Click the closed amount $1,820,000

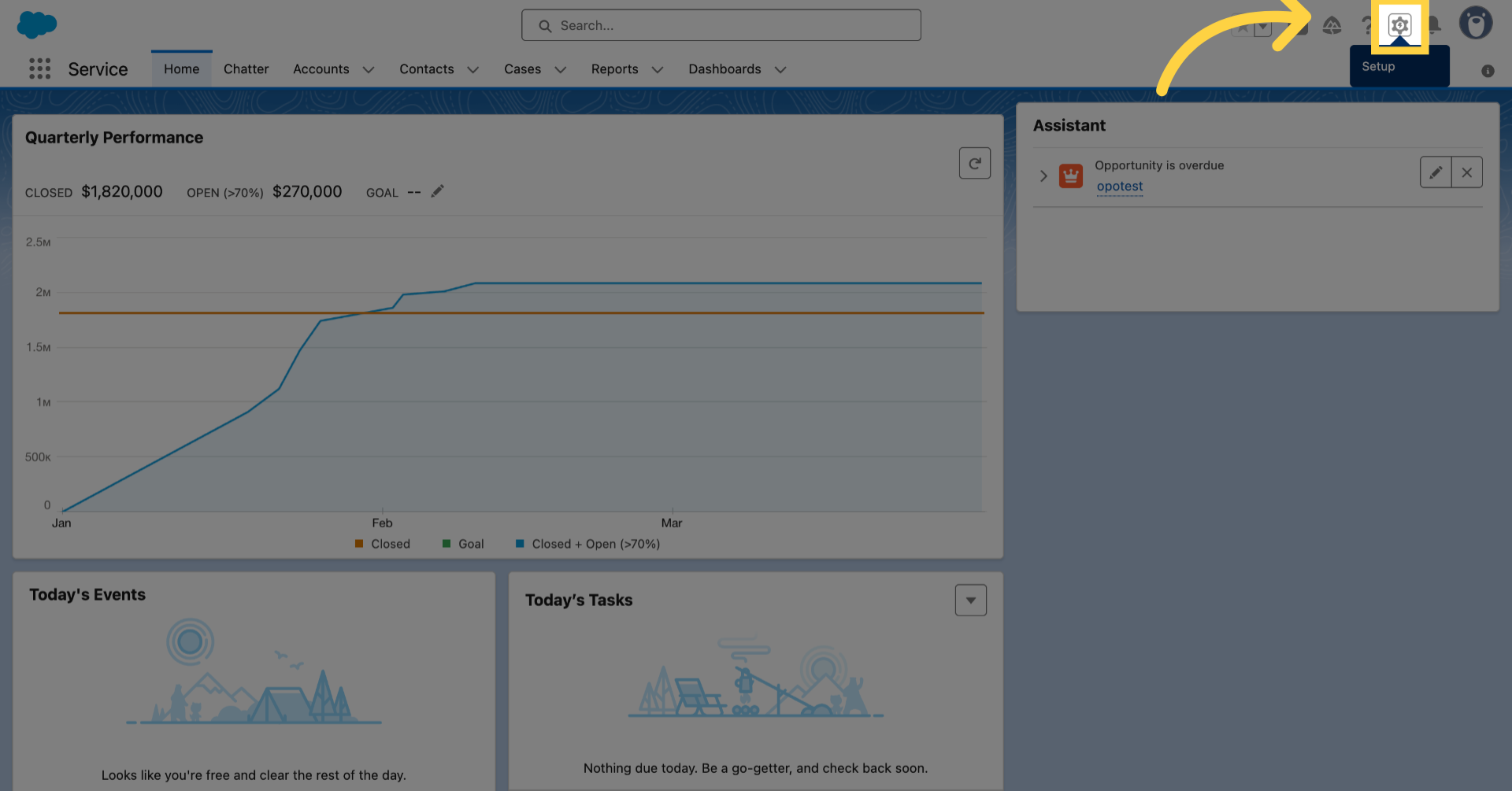pyautogui.click(x=122, y=191)
